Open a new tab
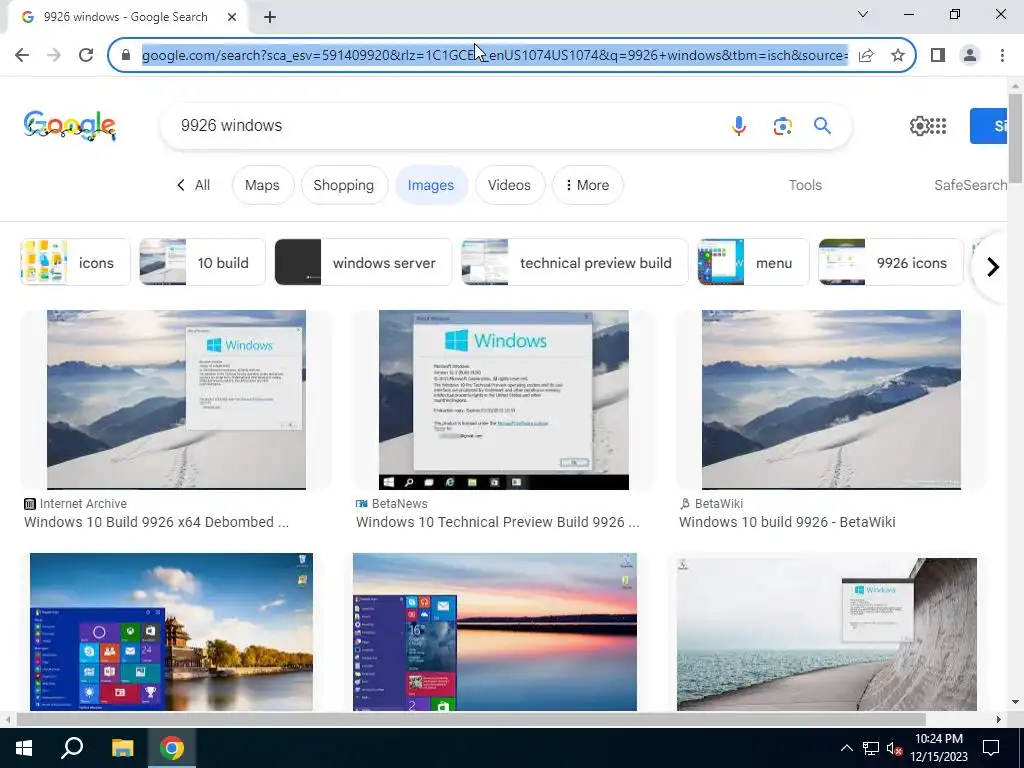The height and width of the screenshot is (768, 1024). (x=270, y=17)
